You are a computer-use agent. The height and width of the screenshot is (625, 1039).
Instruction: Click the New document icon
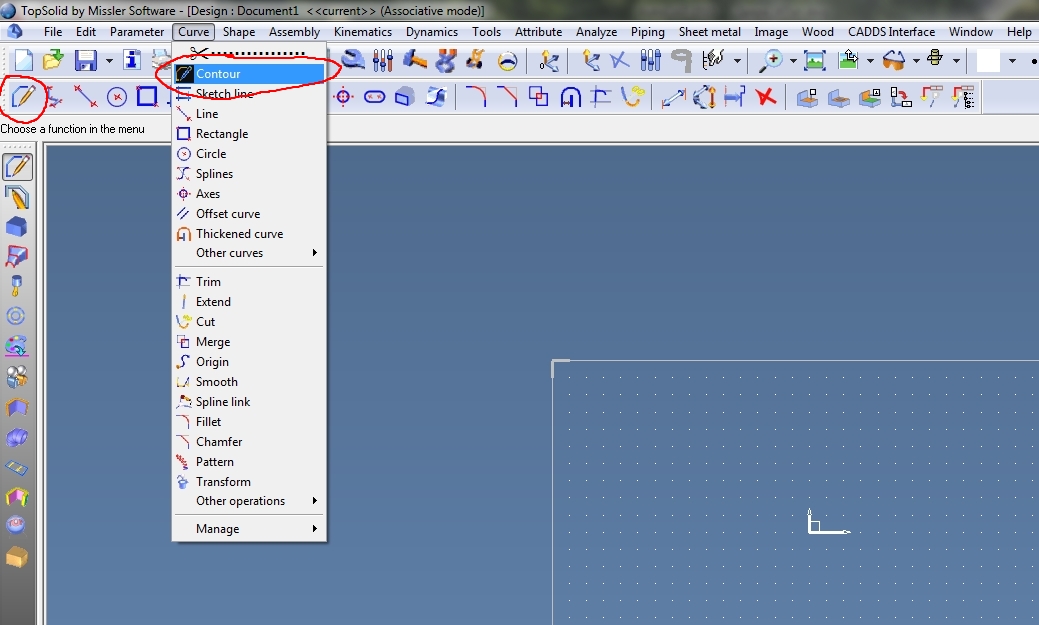23,60
